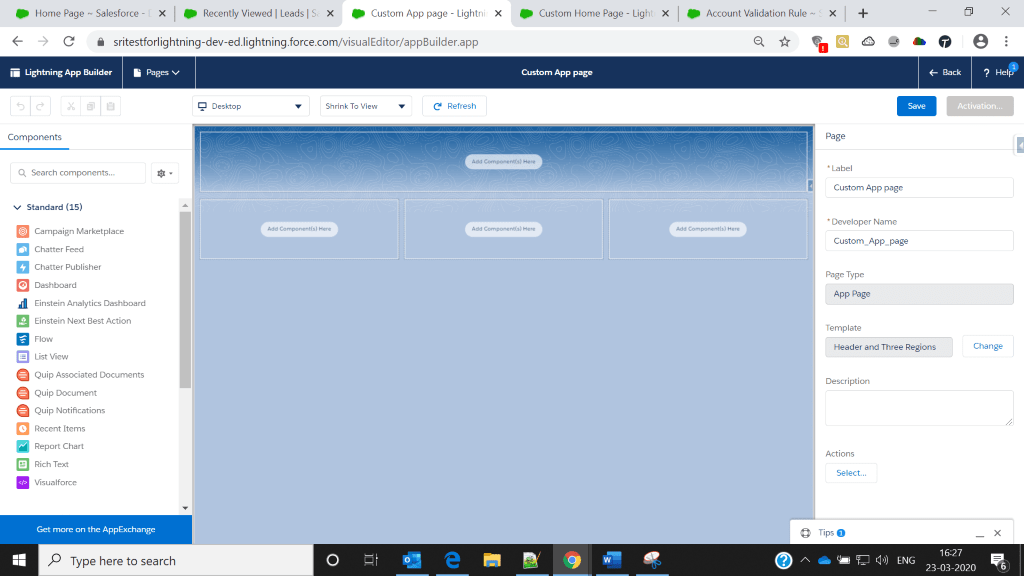Open the component settings gear menu
This screenshot has width=1024, height=576.
(164, 173)
